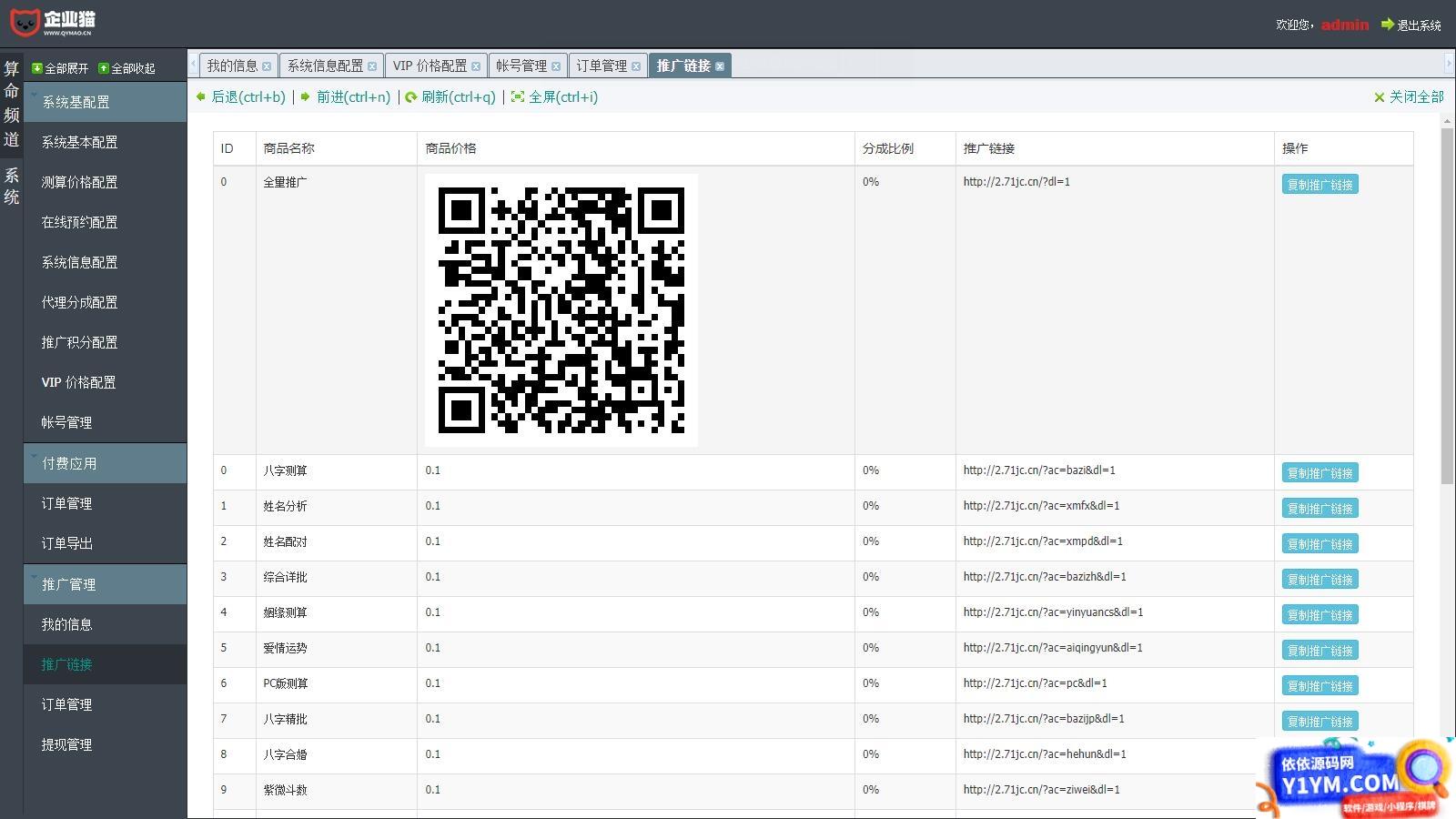Copy promotion link for 八字测算
Image resolution: width=1456 pixels, height=819 pixels.
click(x=1319, y=473)
